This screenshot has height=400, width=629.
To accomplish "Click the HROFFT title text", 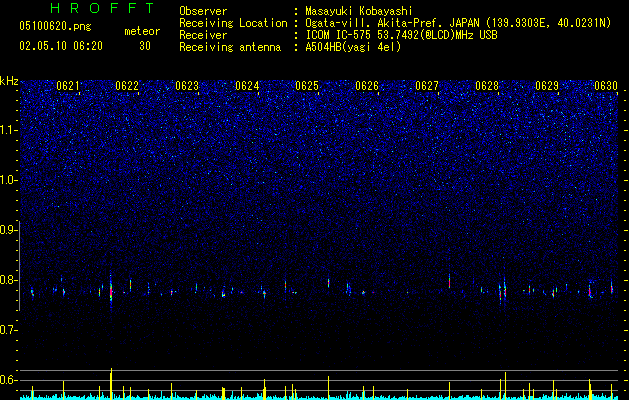I will [x=103, y=8].
